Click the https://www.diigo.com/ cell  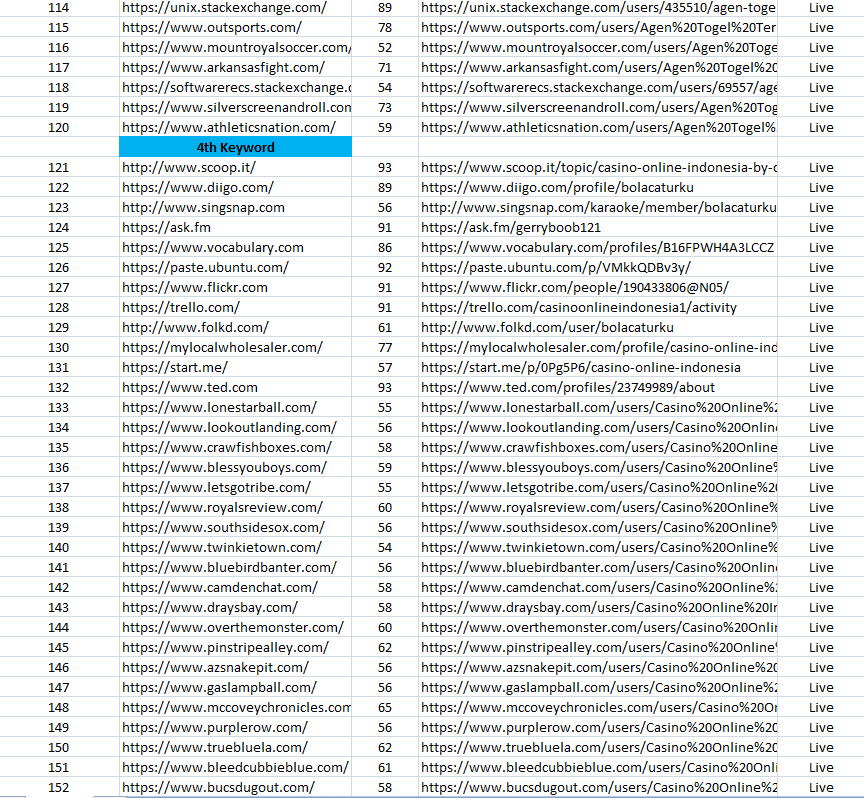(x=235, y=187)
